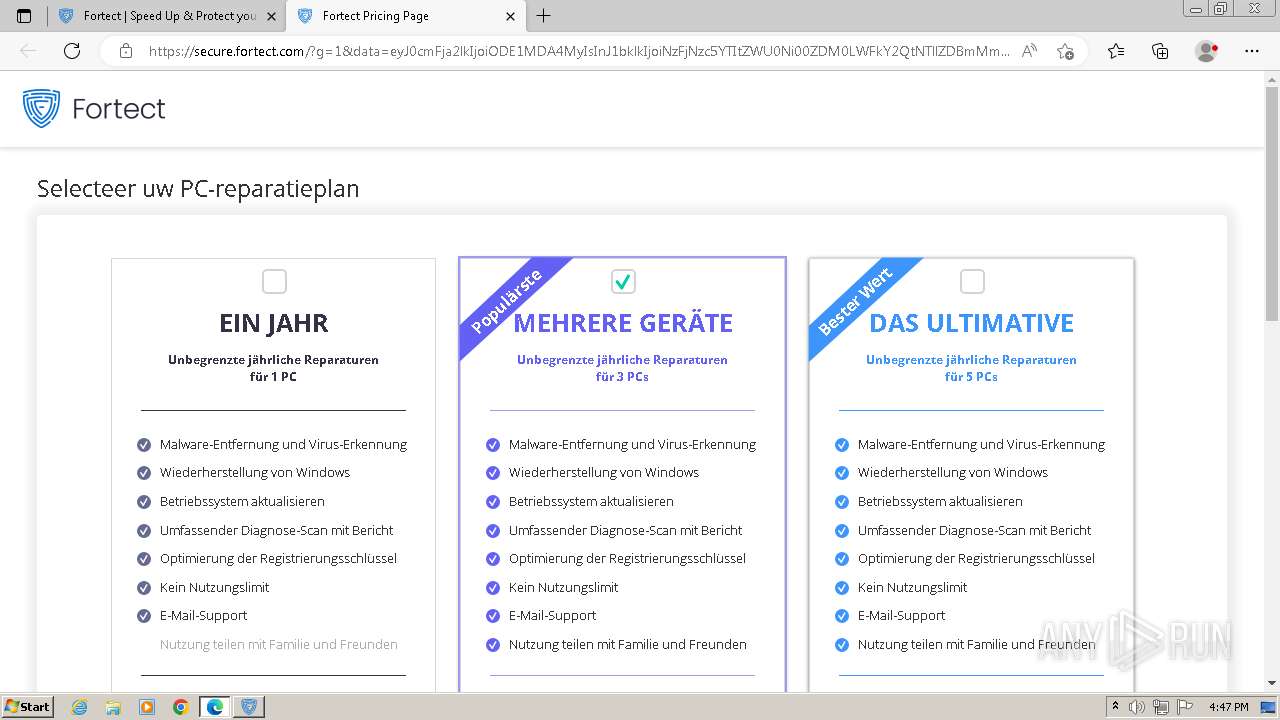This screenshot has width=1280, height=720.
Task: Click the Bester Wert ribbon badge
Action: [855, 301]
